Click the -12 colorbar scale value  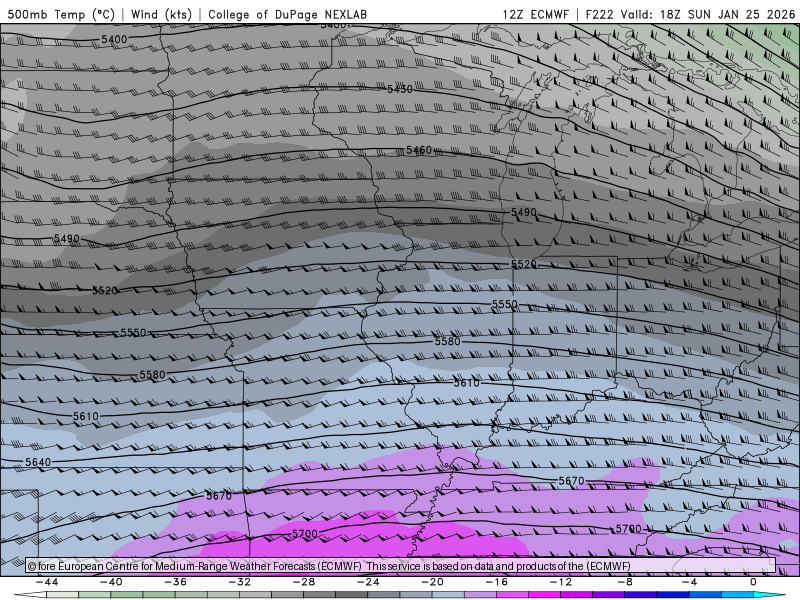tap(561, 582)
